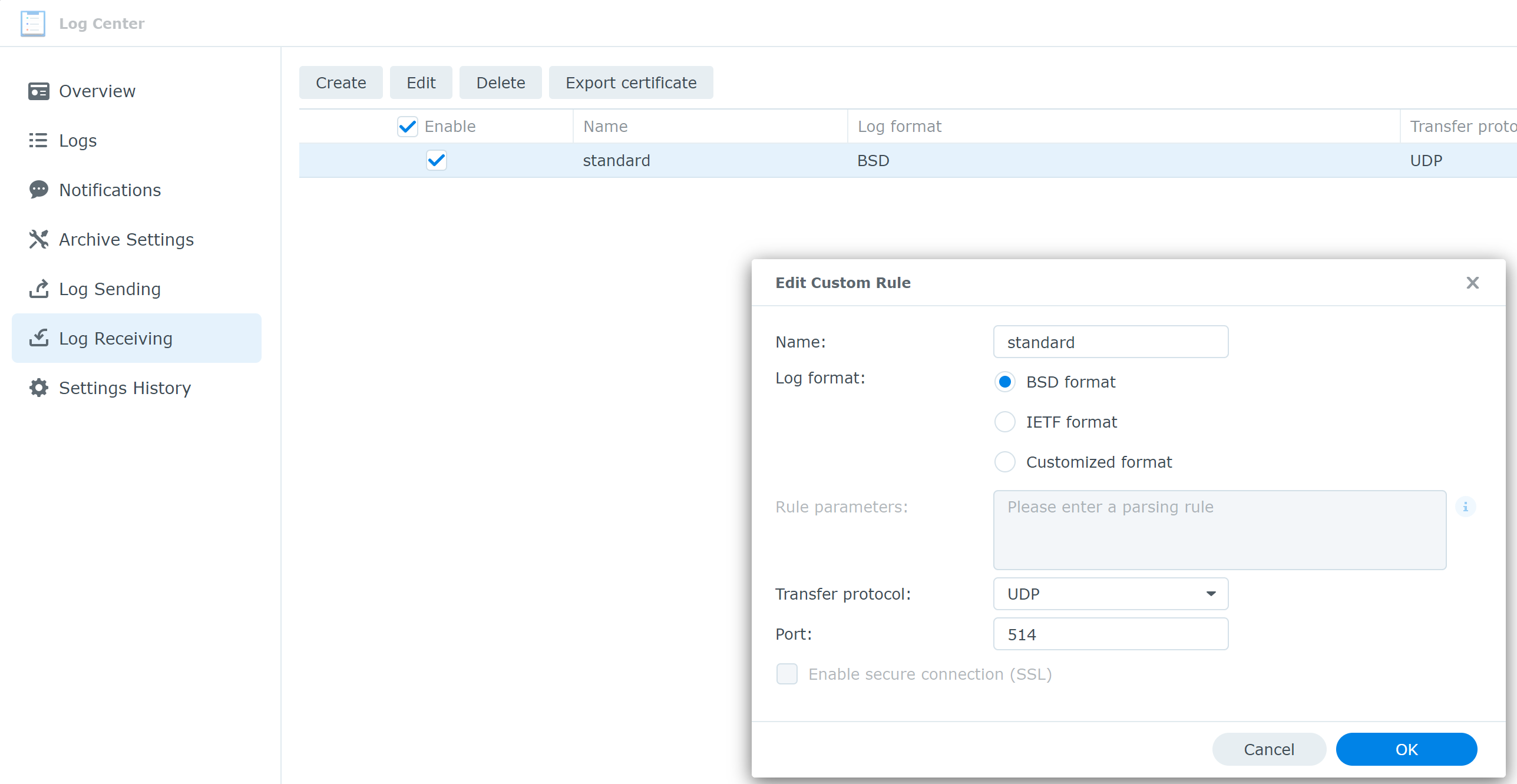Viewport: 1517px width, 784px height.
Task: Confirm the dialog with OK
Action: pyautogui.click(x=1406, y=749)
